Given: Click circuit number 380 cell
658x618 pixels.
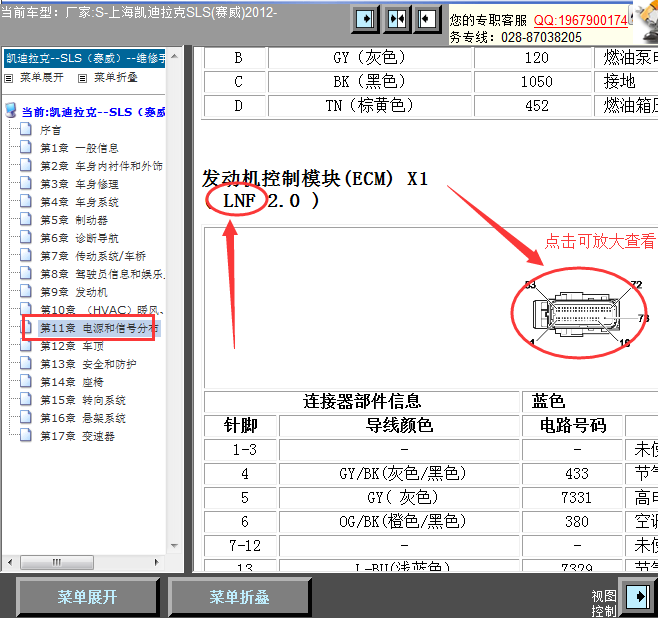Looking at the screenshot, I should (572, 522).
